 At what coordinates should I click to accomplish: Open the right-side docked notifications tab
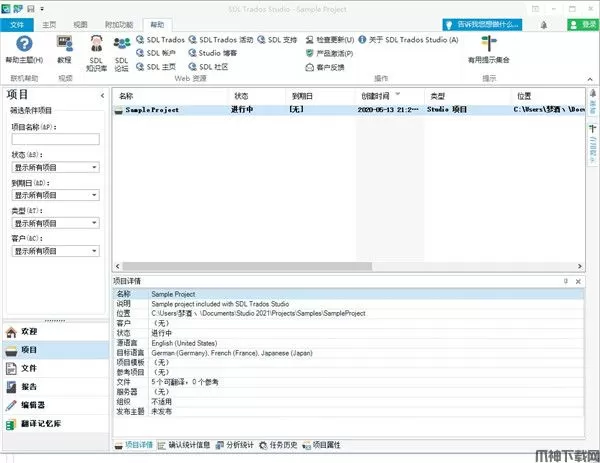[593, 101]
